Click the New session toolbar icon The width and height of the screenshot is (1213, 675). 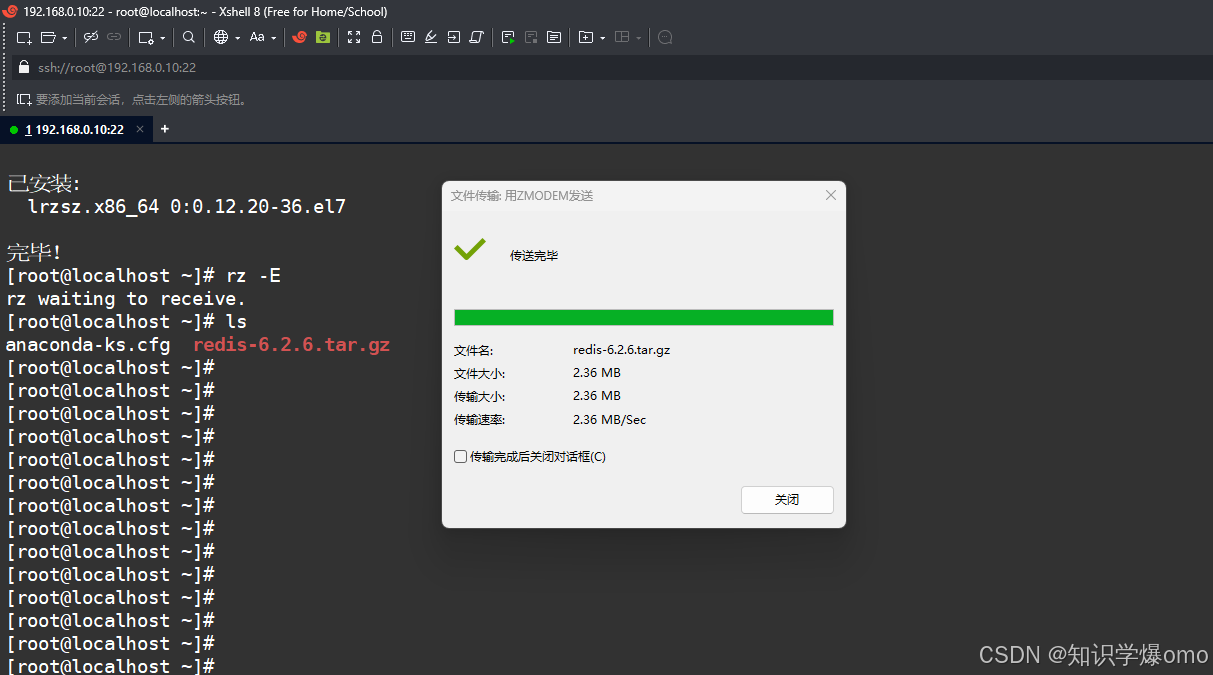point(24,37)
